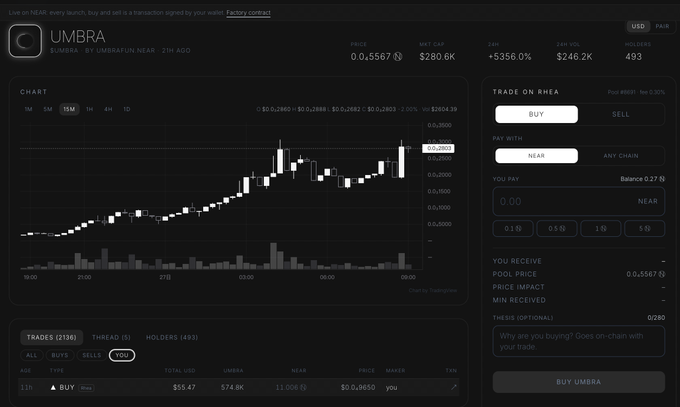Filter trades by ALL

pos(32,355)
